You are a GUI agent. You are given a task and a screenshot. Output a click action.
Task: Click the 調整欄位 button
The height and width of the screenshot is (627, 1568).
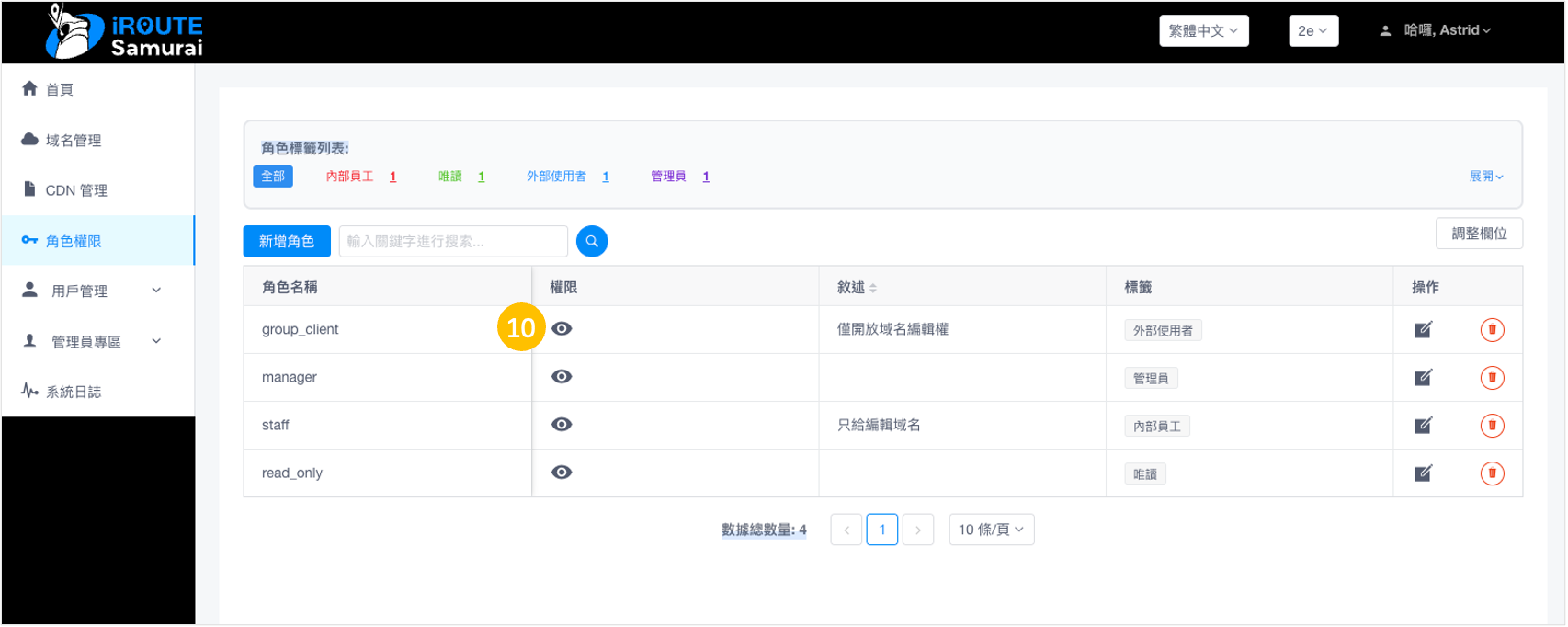(x=1478, y=234)
